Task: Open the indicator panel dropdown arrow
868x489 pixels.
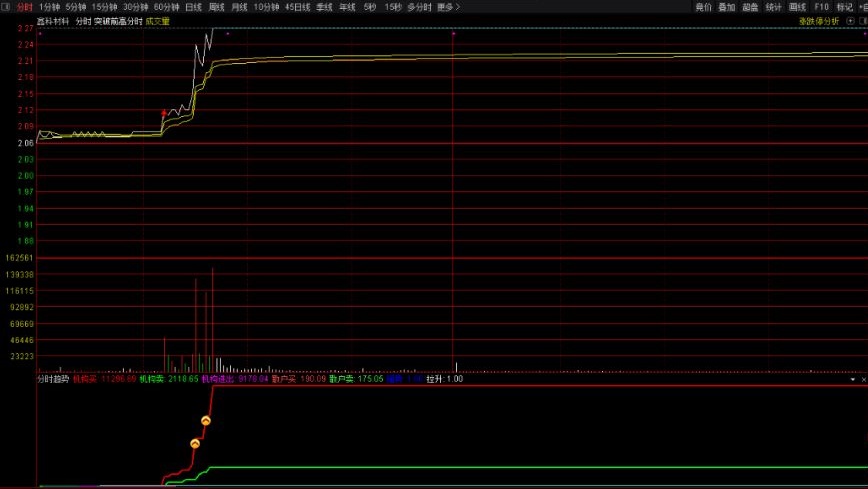Action: tap(852, 379)
